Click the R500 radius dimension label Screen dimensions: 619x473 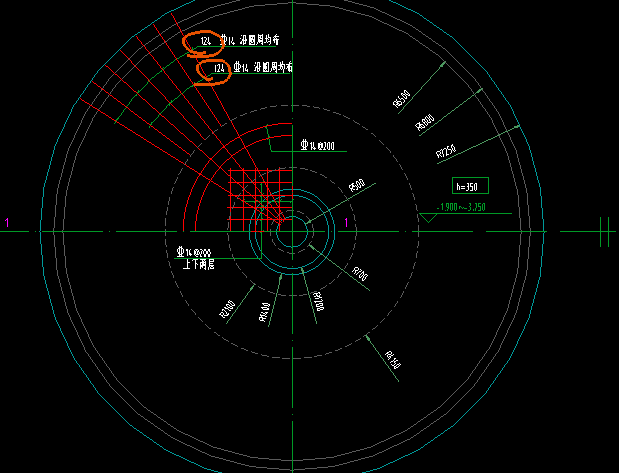coord(357,186)
